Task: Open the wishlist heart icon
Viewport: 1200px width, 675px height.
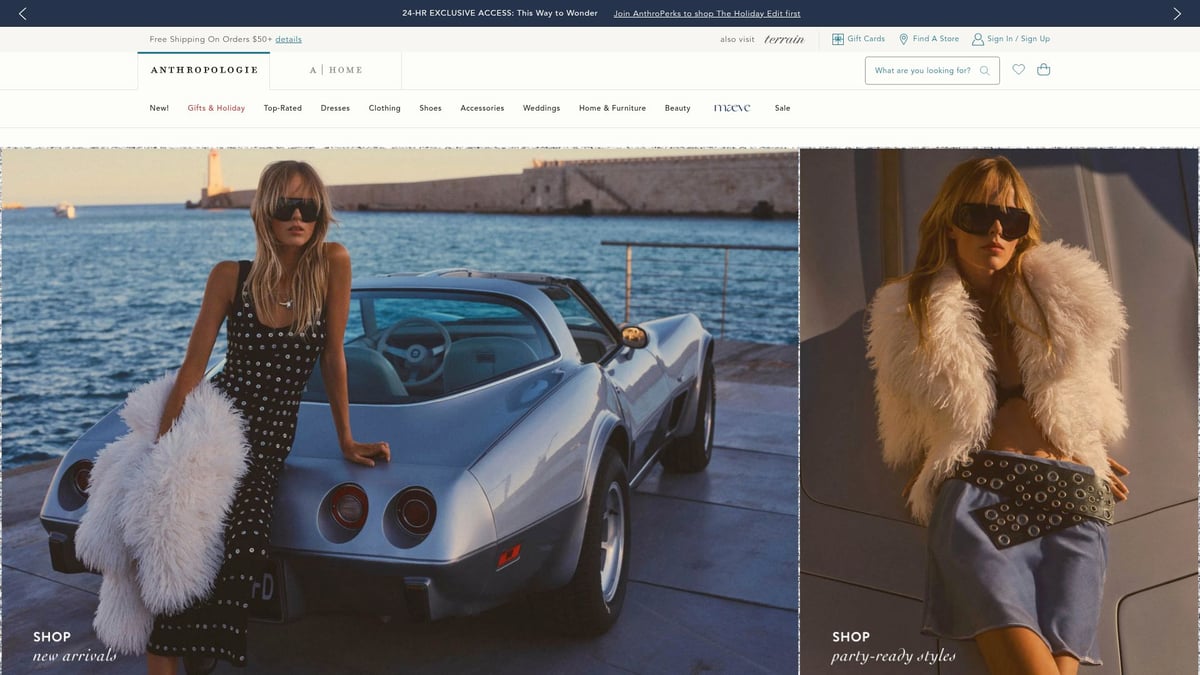Action: [1019, 70]
